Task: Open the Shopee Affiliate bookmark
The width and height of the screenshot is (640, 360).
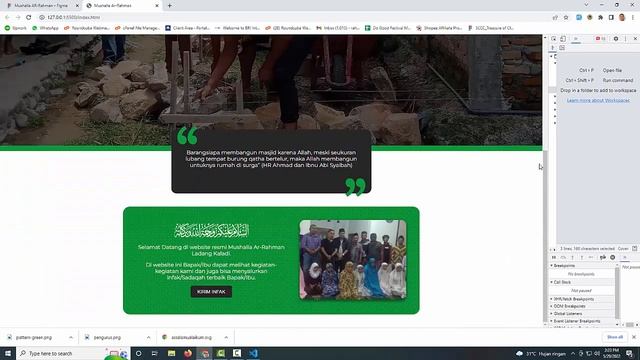Action: pyautogui.click(x=439, y=28)
